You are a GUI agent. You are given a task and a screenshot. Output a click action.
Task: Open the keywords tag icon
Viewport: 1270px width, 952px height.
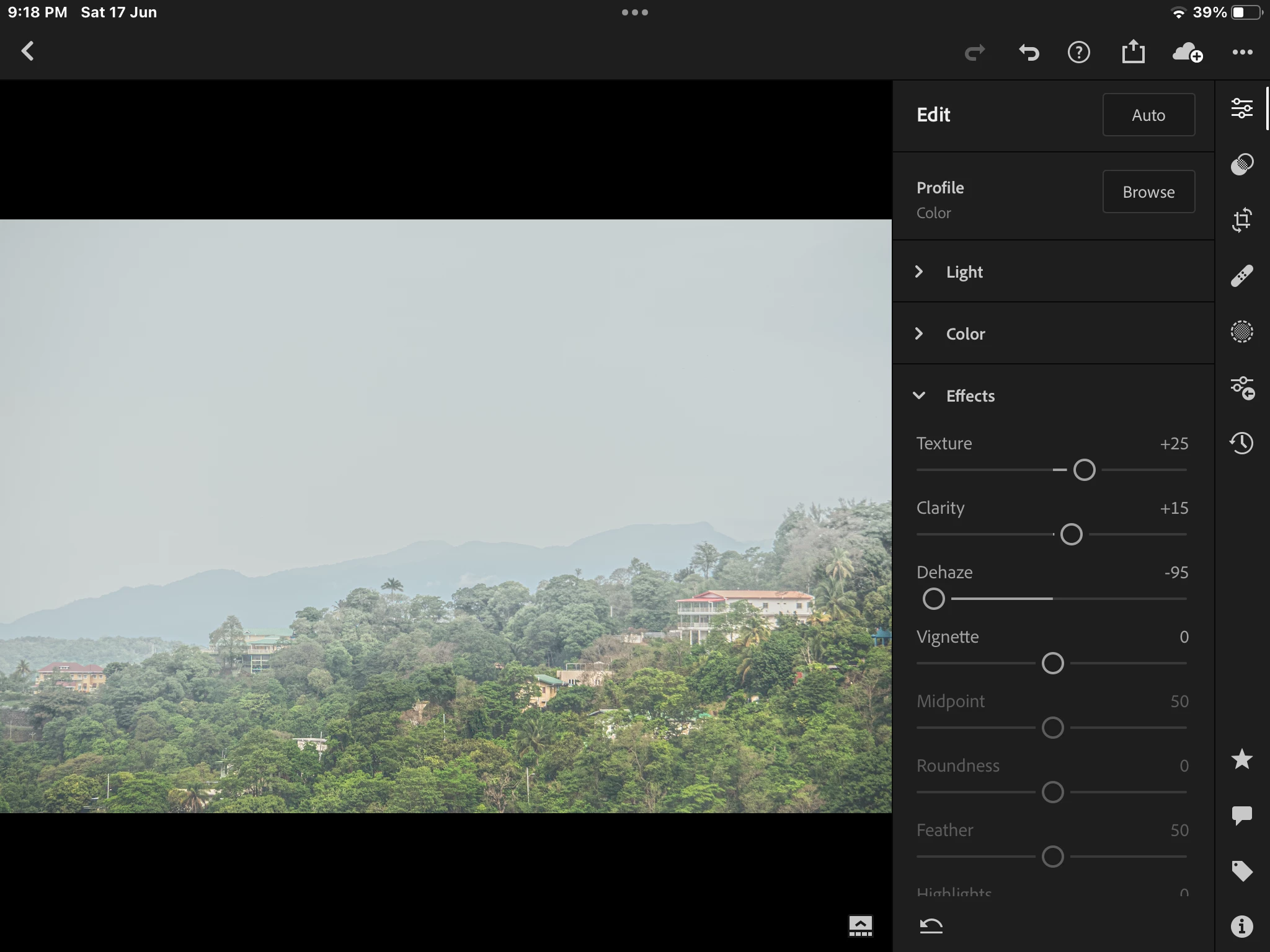1241,871
